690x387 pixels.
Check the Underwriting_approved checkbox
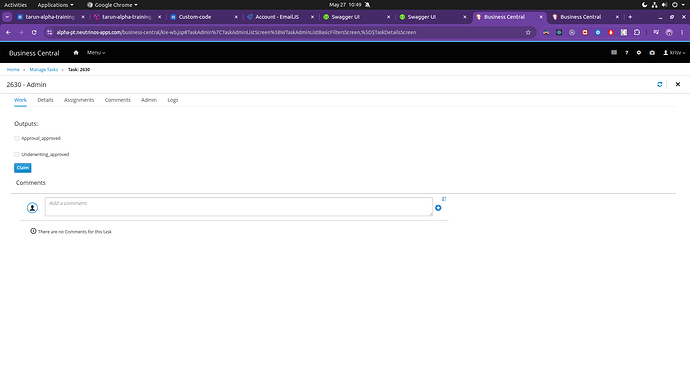(17, 155)
